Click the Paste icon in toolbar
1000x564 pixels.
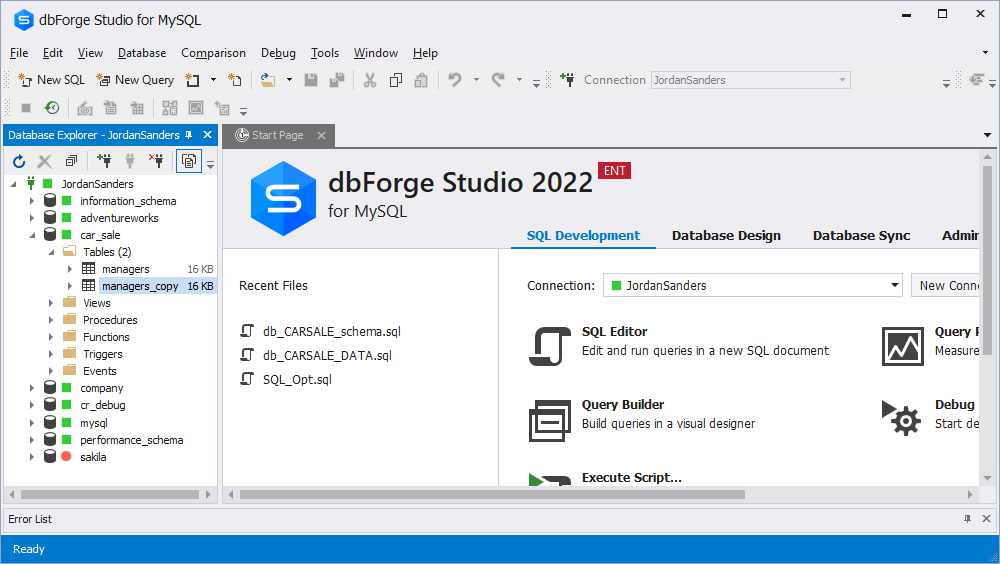421,80
